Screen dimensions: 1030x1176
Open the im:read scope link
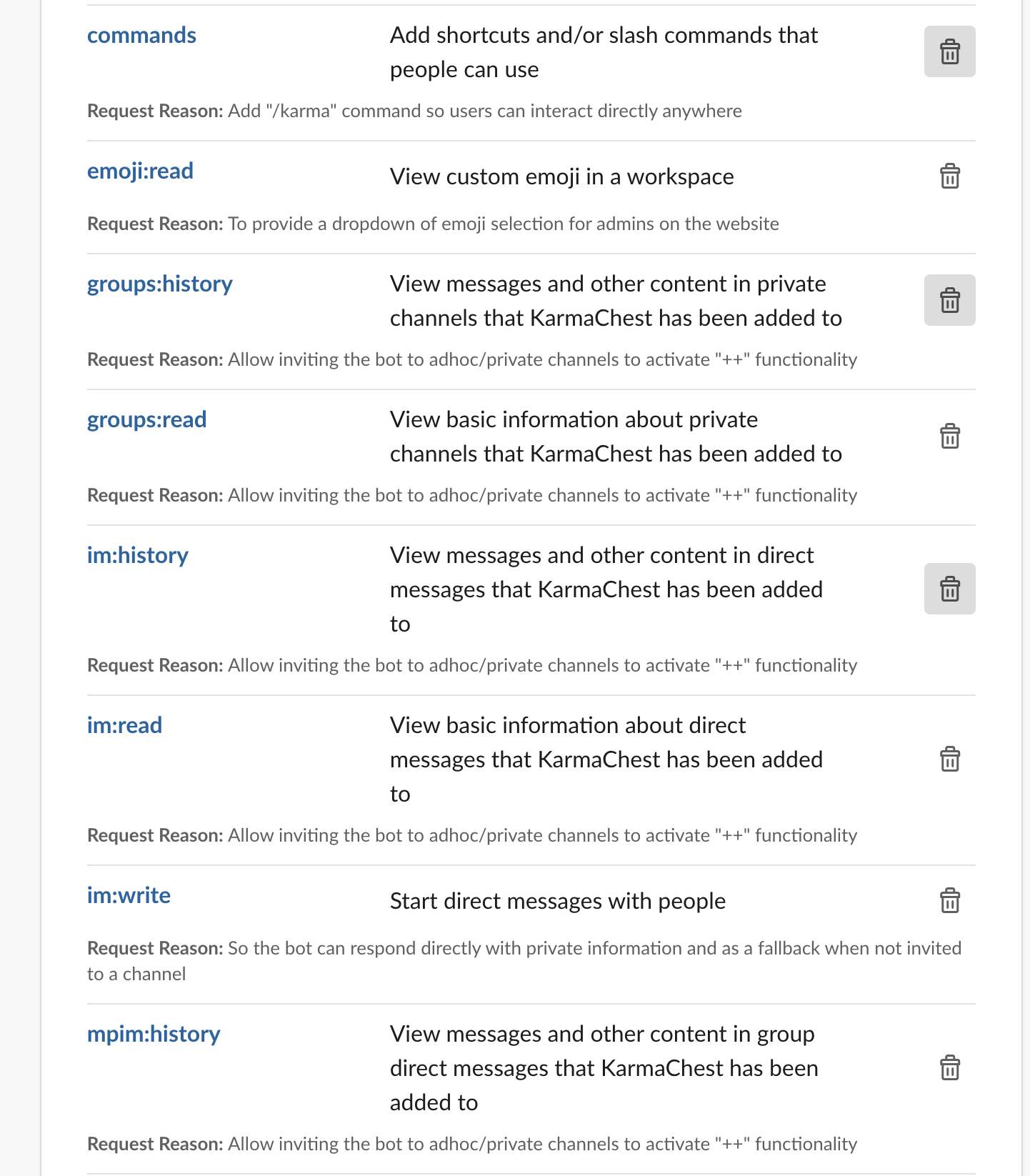pyautogui.click(x=124, y=725)
